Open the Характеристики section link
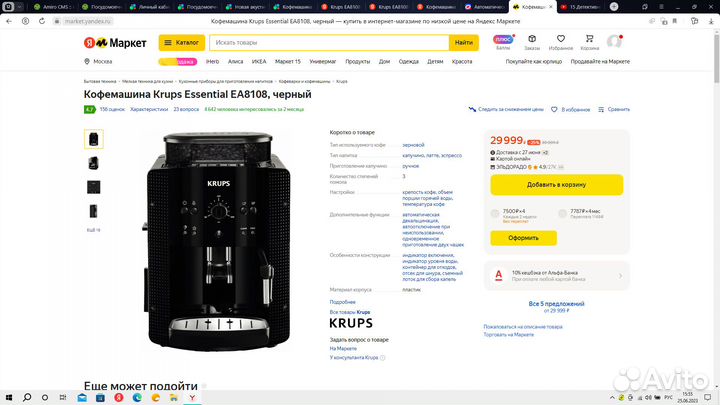The width and height of the screenshot is (720, 405). click(149, 109)
